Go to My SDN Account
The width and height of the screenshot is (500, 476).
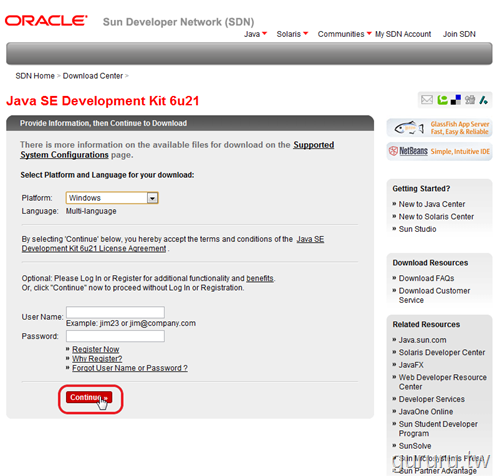pos(403,34)
